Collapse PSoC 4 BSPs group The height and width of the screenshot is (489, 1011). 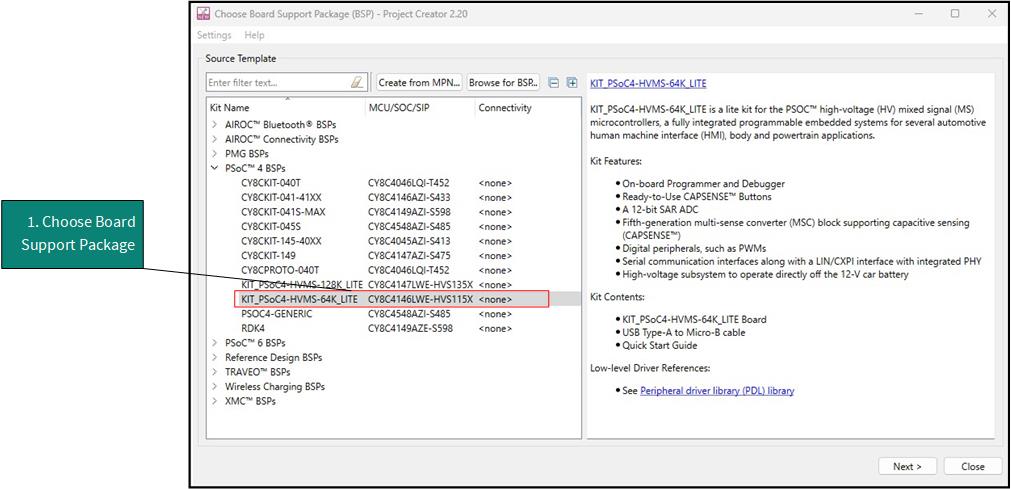click(214, 168)
